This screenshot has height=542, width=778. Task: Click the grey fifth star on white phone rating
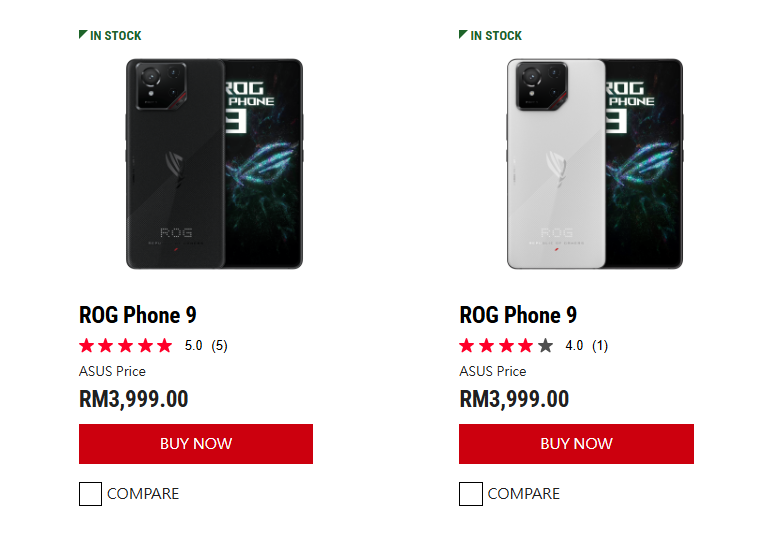pos(545,346)
